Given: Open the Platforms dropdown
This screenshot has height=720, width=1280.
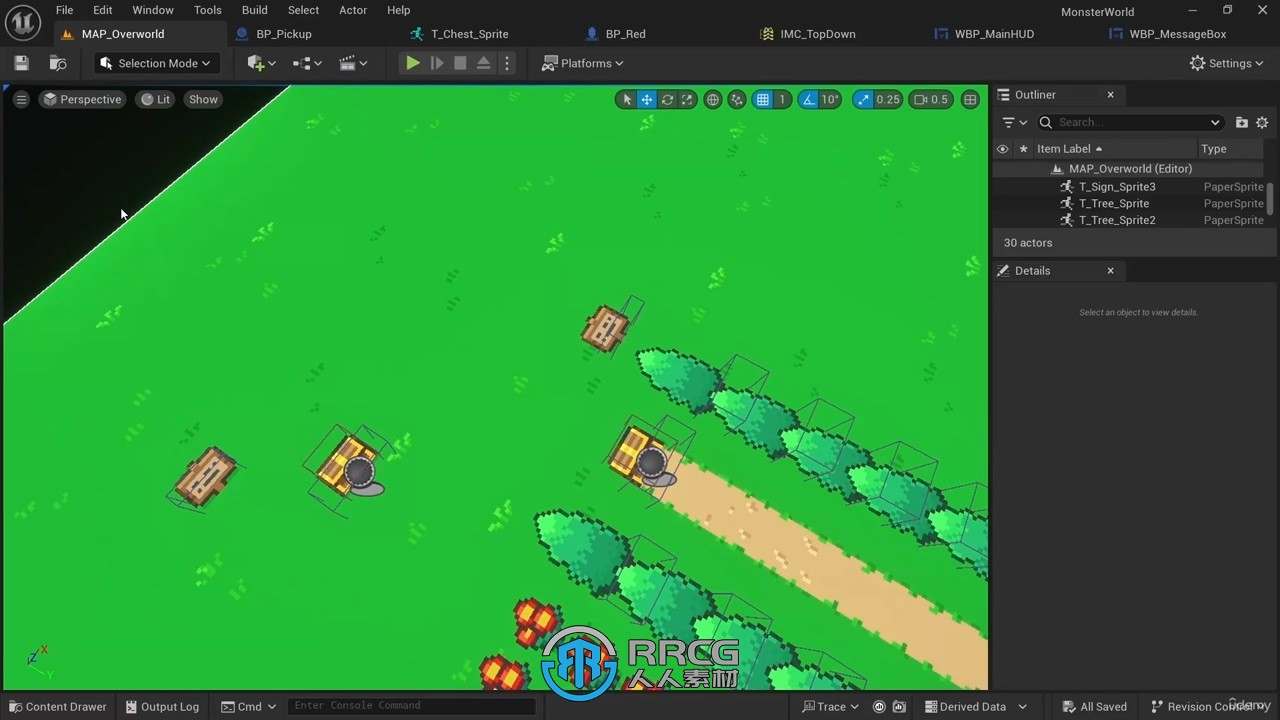Looking at the screenshot, I should (582, 63).
